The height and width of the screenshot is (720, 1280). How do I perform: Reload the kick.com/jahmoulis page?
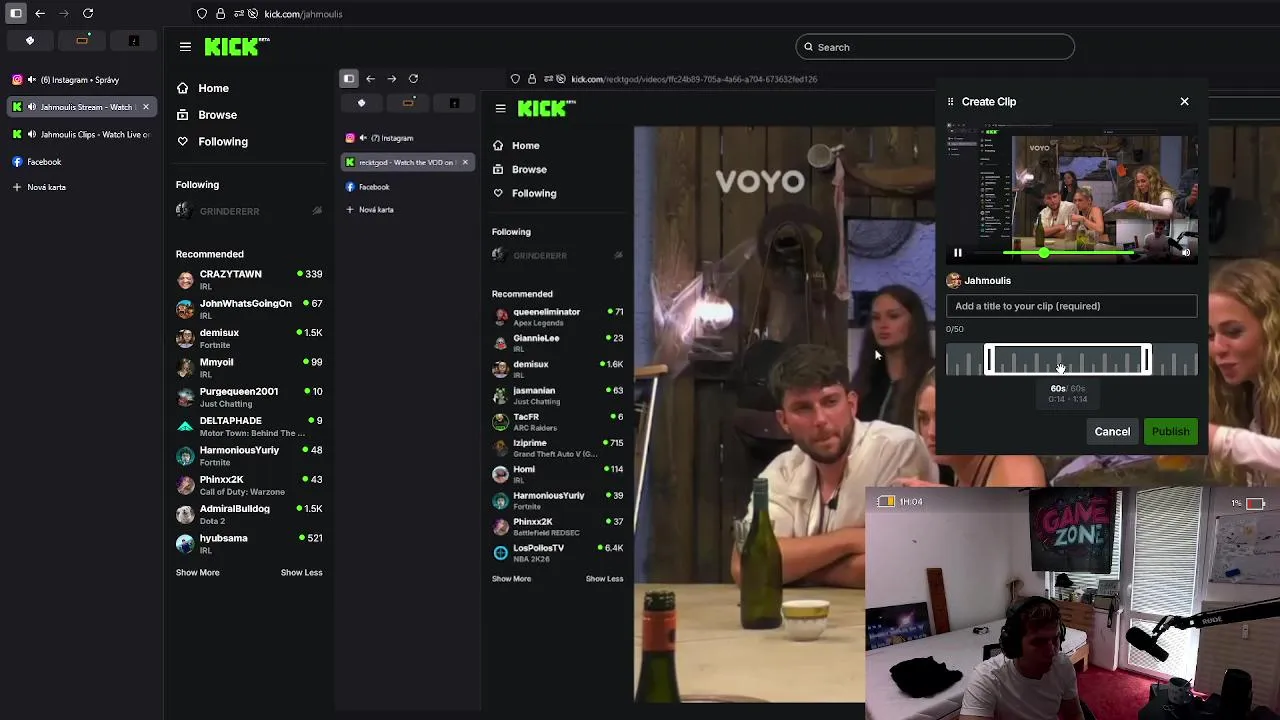[x=88, y=13]
